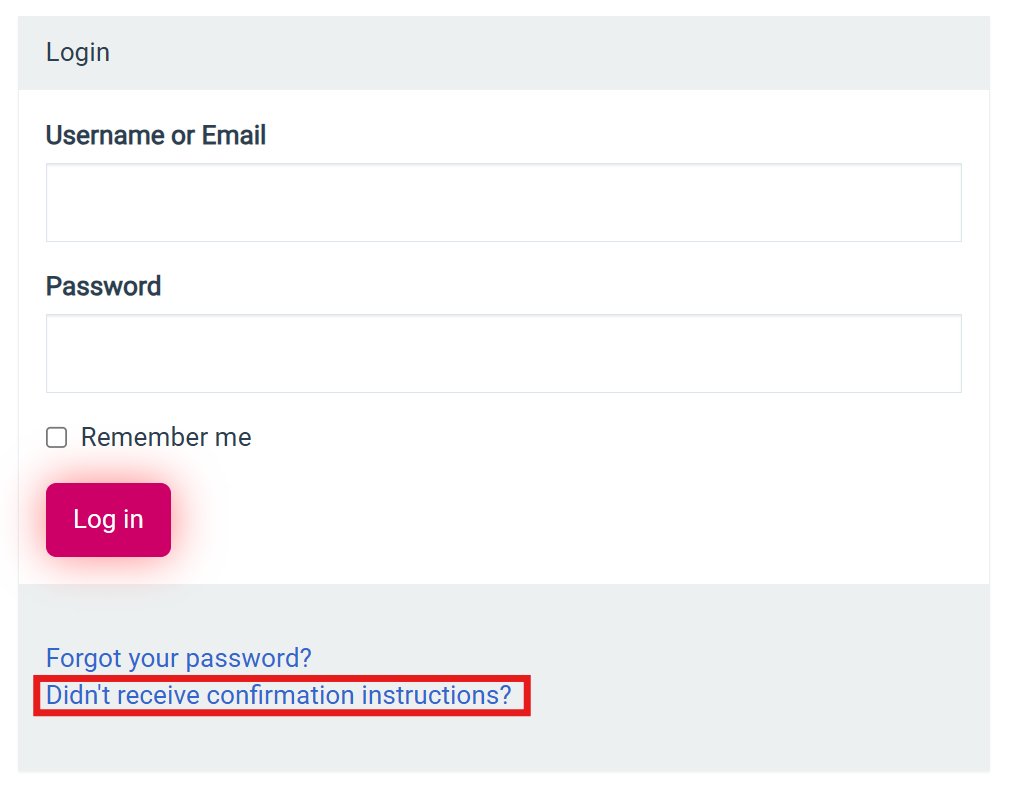Image resolution: width=1013 pixels, height=787 pixels.
Task: Click the Username or Email input field
Action: [503, 202]
